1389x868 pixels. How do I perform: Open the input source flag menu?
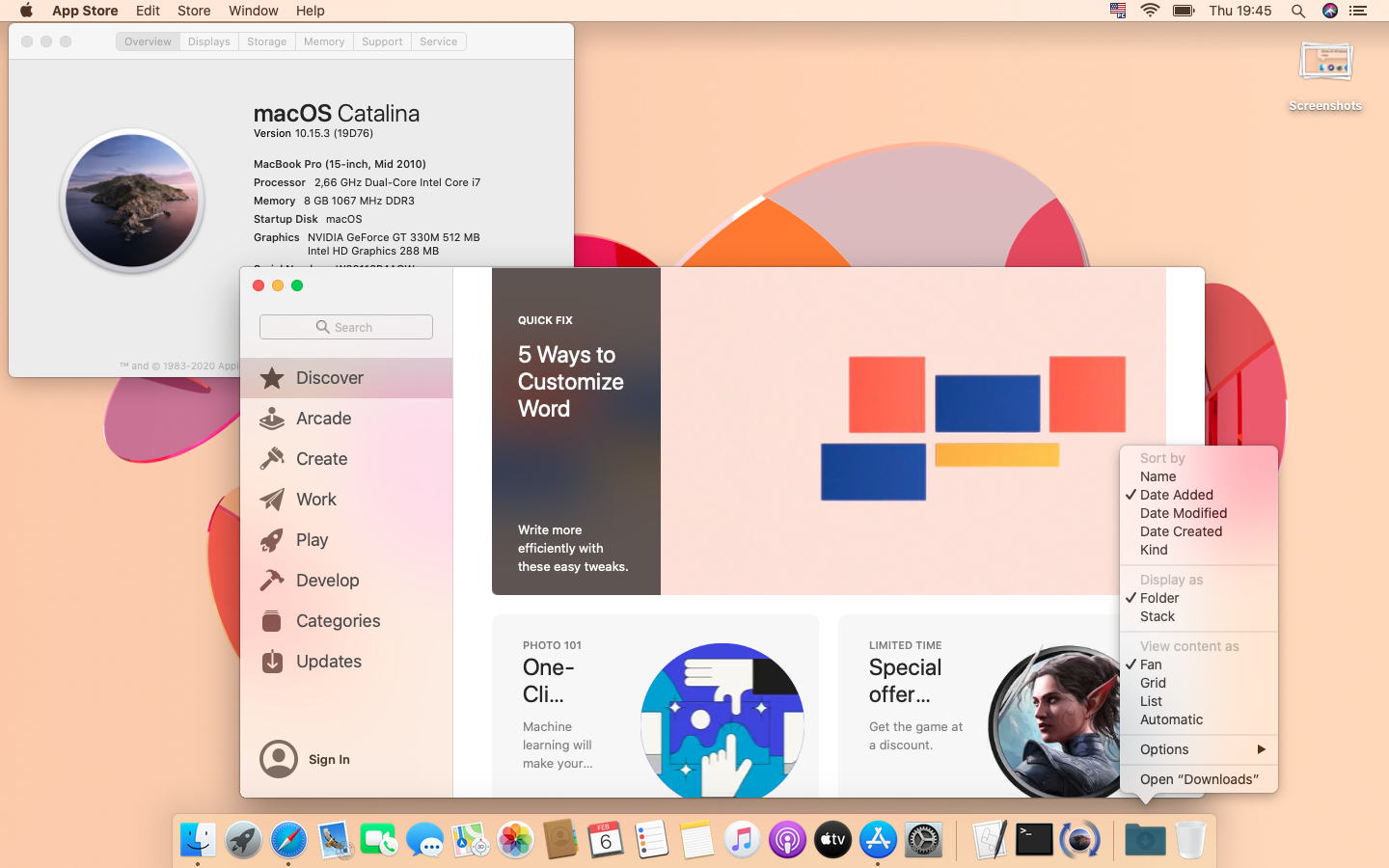tap(1118, 11)
